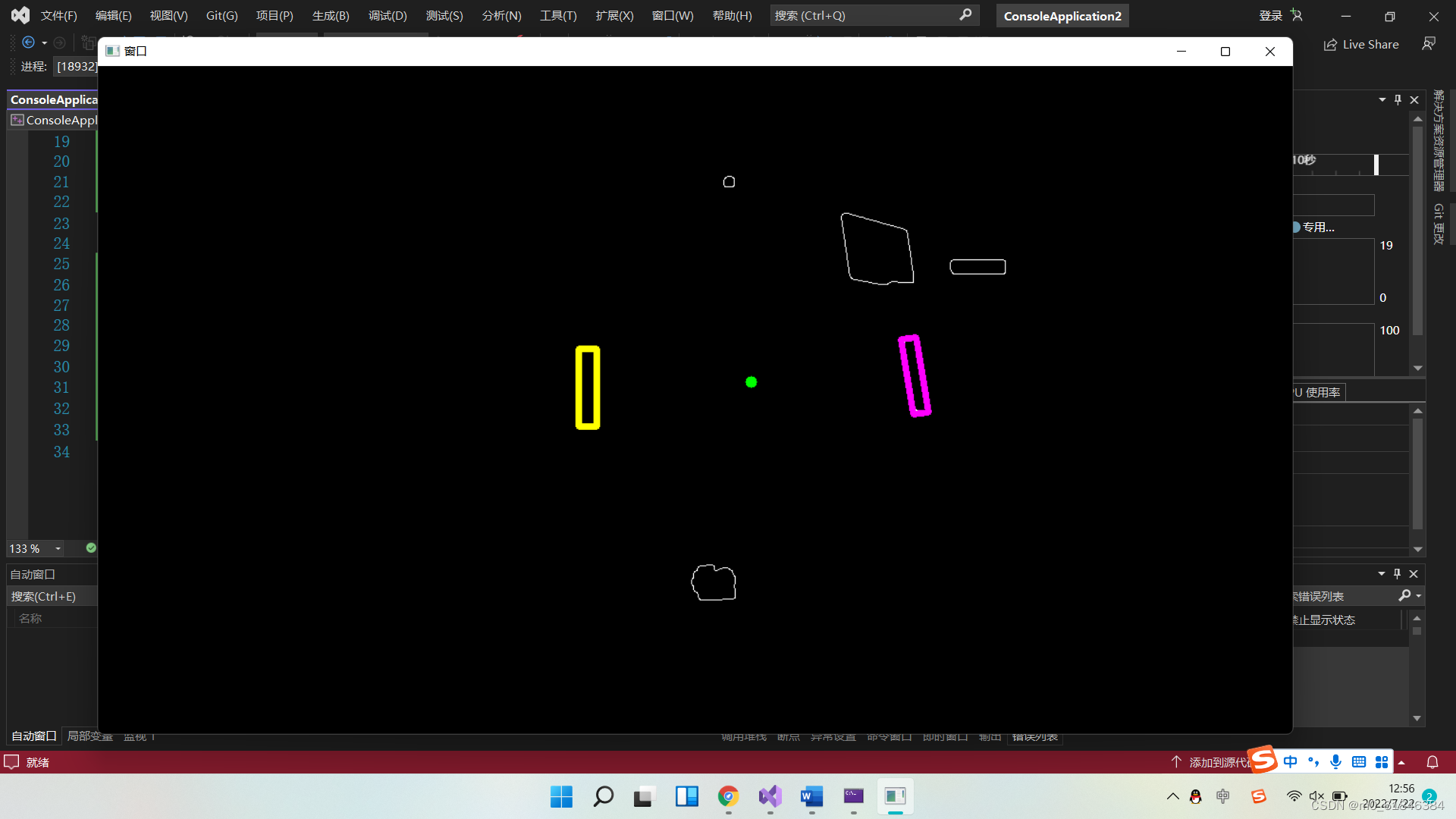
Task: Toggle pin on the diagnostics panel
Action: 1398,99
